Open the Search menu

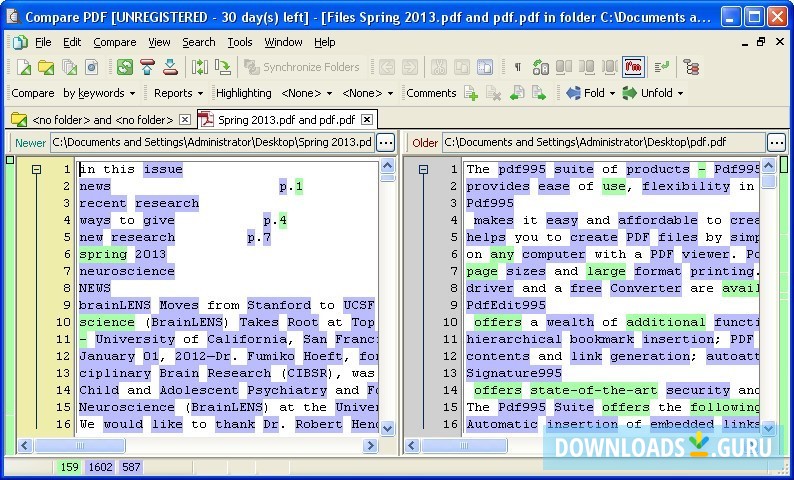coord(199,43)
